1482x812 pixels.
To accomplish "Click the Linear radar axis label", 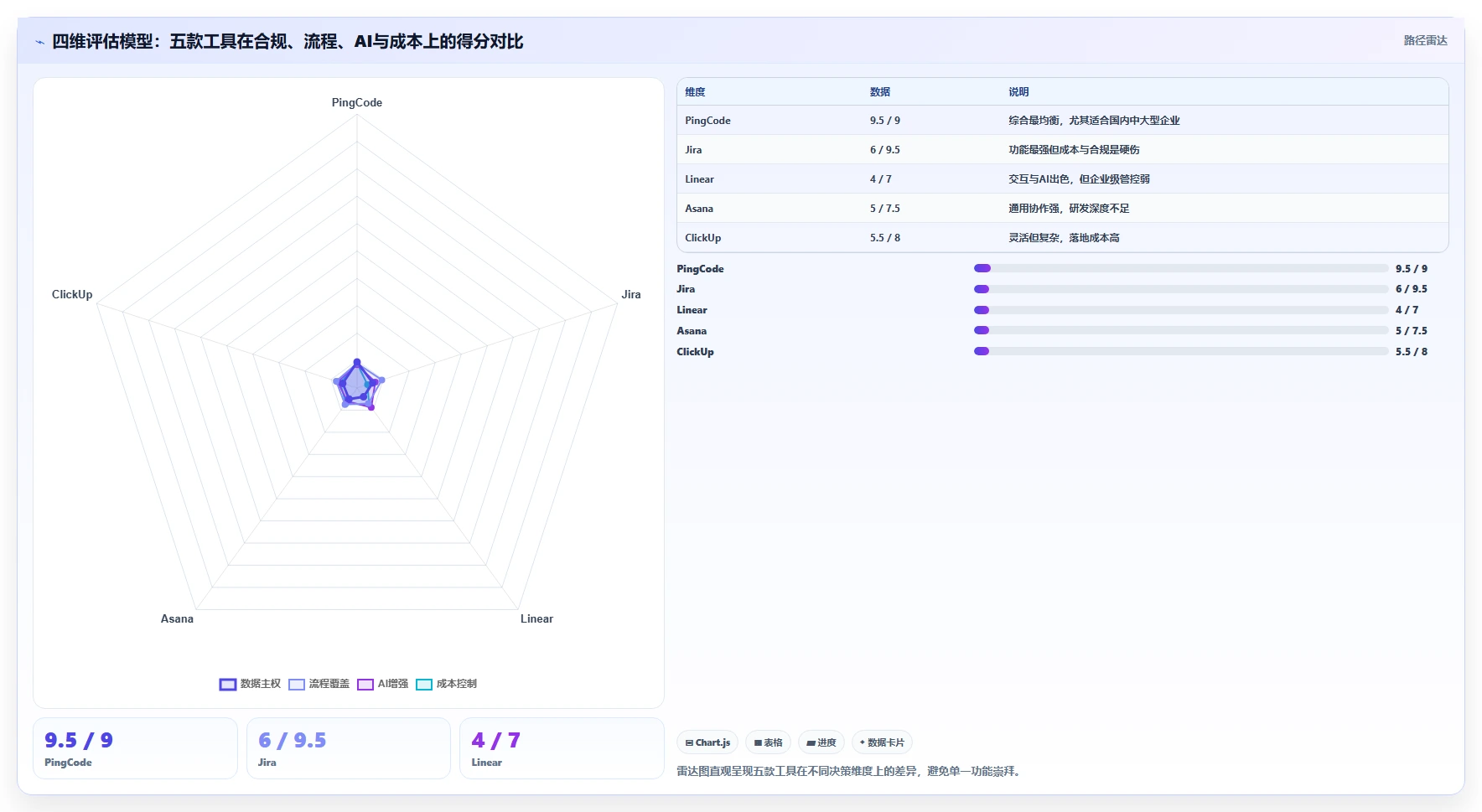I will [536, 619].
